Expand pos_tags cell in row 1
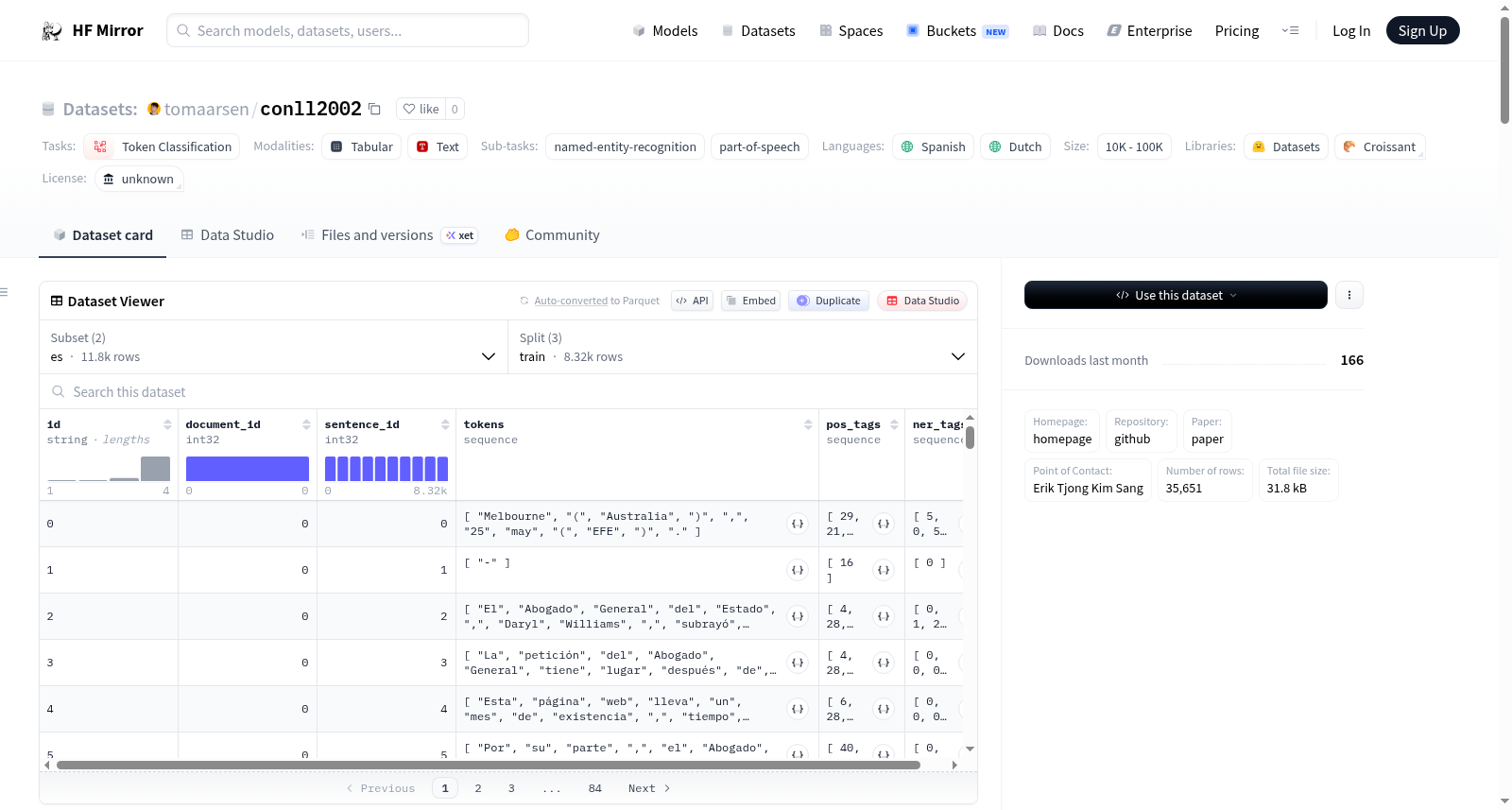This screenshot has width=1512, height=810. tap(884, 570)
